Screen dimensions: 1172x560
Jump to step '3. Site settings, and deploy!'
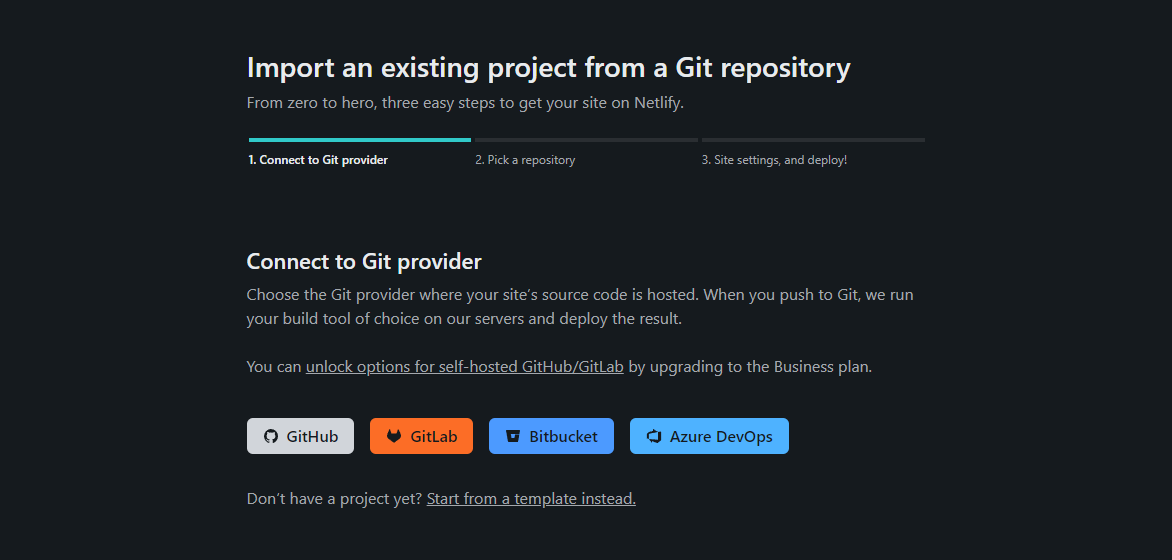tap(774, 160)
